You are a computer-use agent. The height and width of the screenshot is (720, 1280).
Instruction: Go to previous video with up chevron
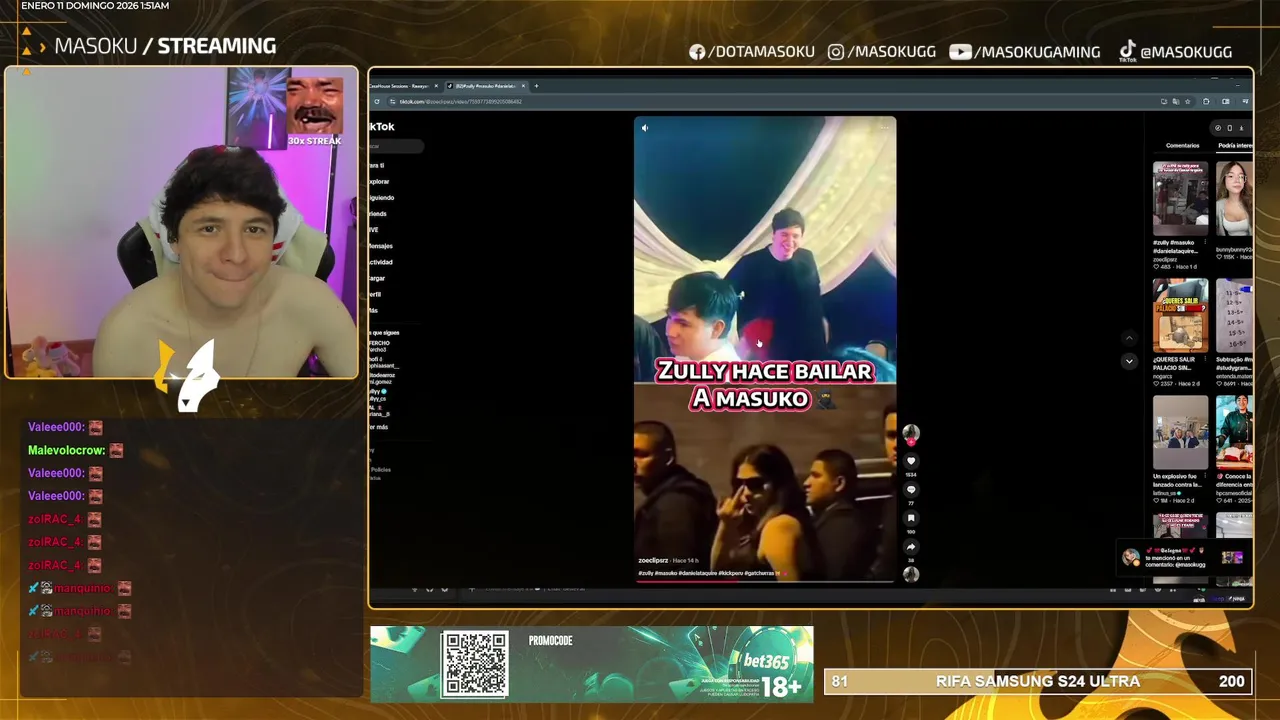tap(1129, 338)
